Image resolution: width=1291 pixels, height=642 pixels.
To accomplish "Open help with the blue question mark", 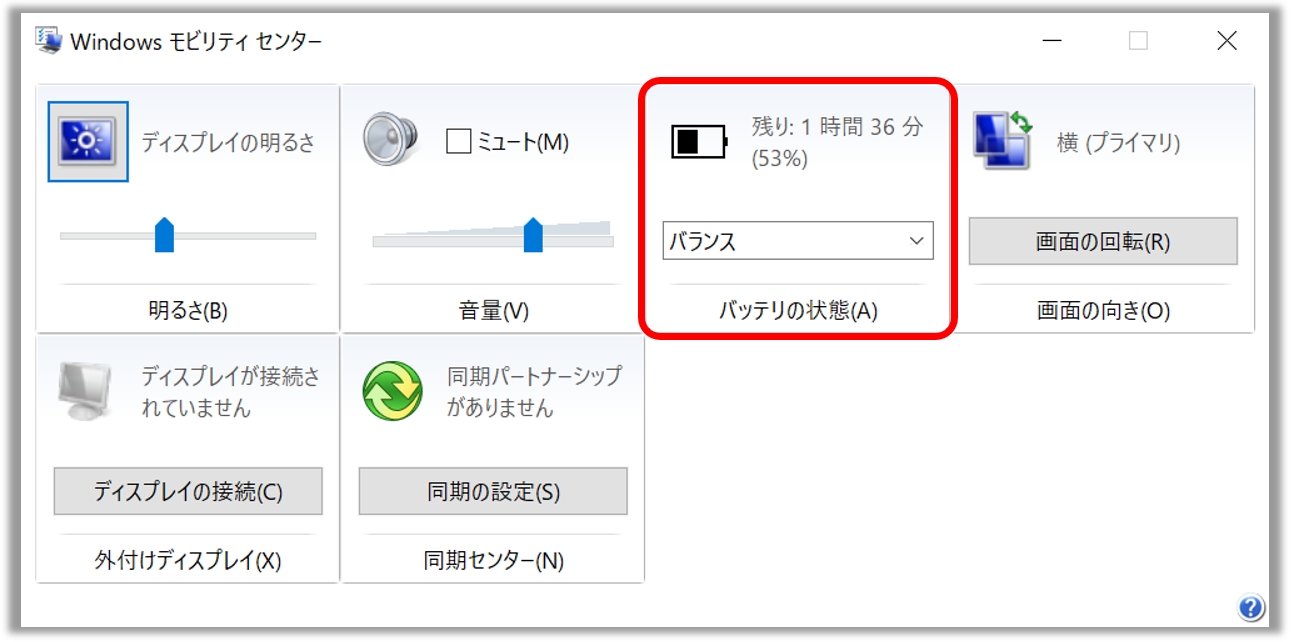I will pyautogui.click(x=1250, y=607).
